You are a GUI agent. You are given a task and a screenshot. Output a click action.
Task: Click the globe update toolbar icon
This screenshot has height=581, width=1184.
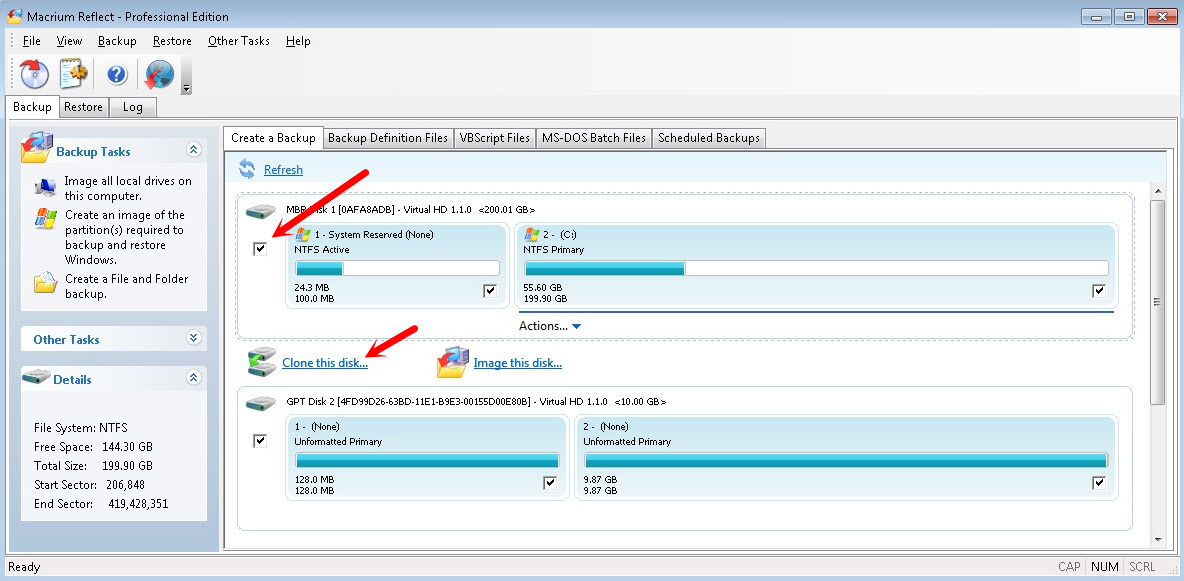[x=158, y=74]
